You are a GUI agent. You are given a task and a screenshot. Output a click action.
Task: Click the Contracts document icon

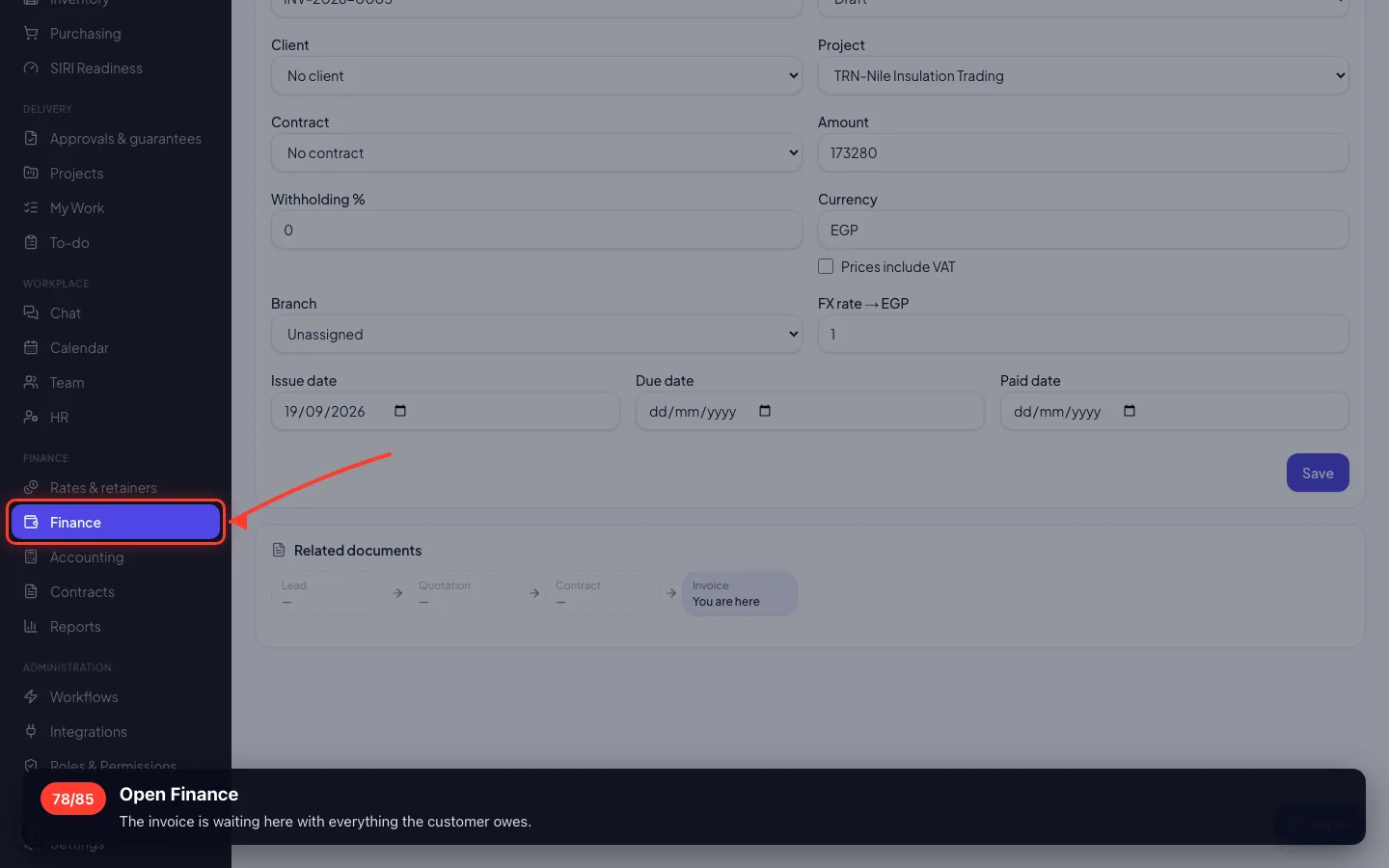tap(31, 592)
